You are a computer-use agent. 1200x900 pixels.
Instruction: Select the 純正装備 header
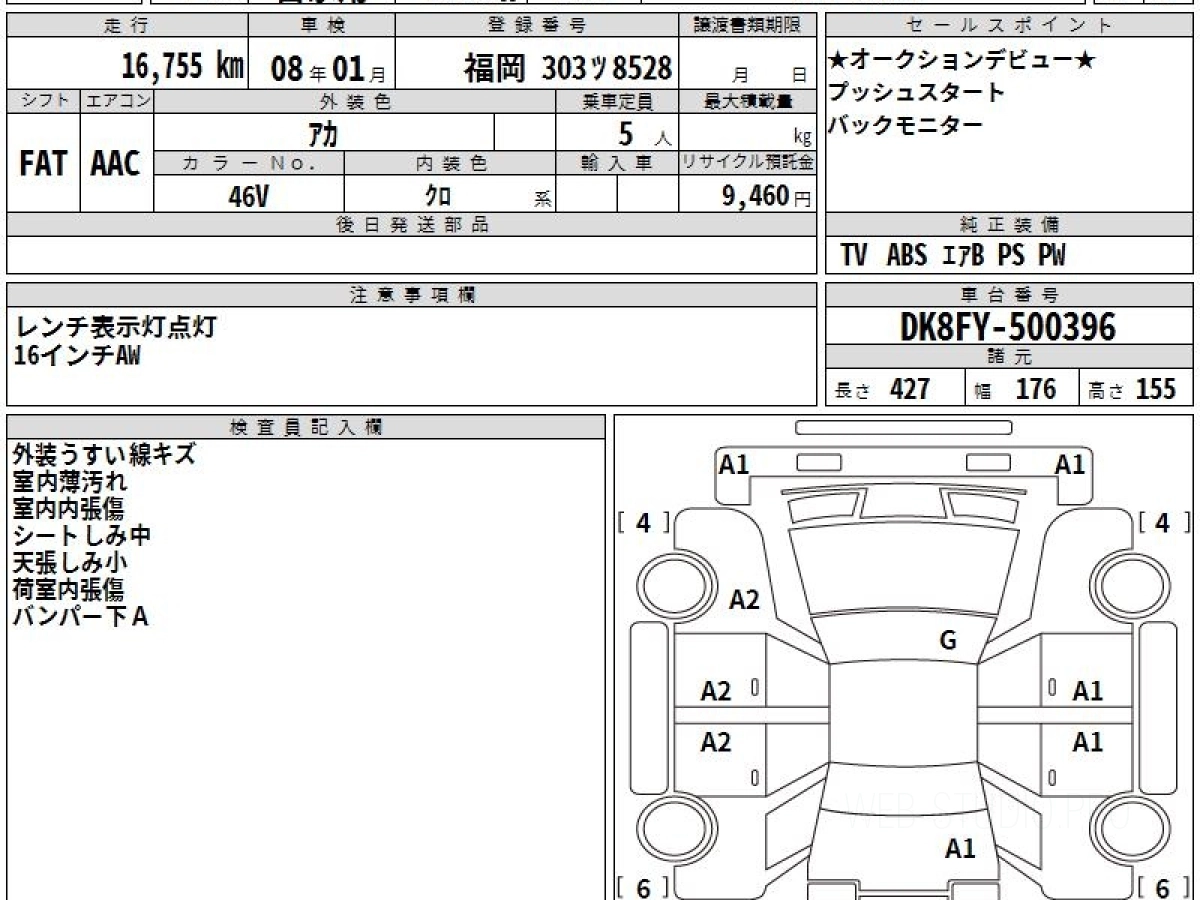[1009, 225]
